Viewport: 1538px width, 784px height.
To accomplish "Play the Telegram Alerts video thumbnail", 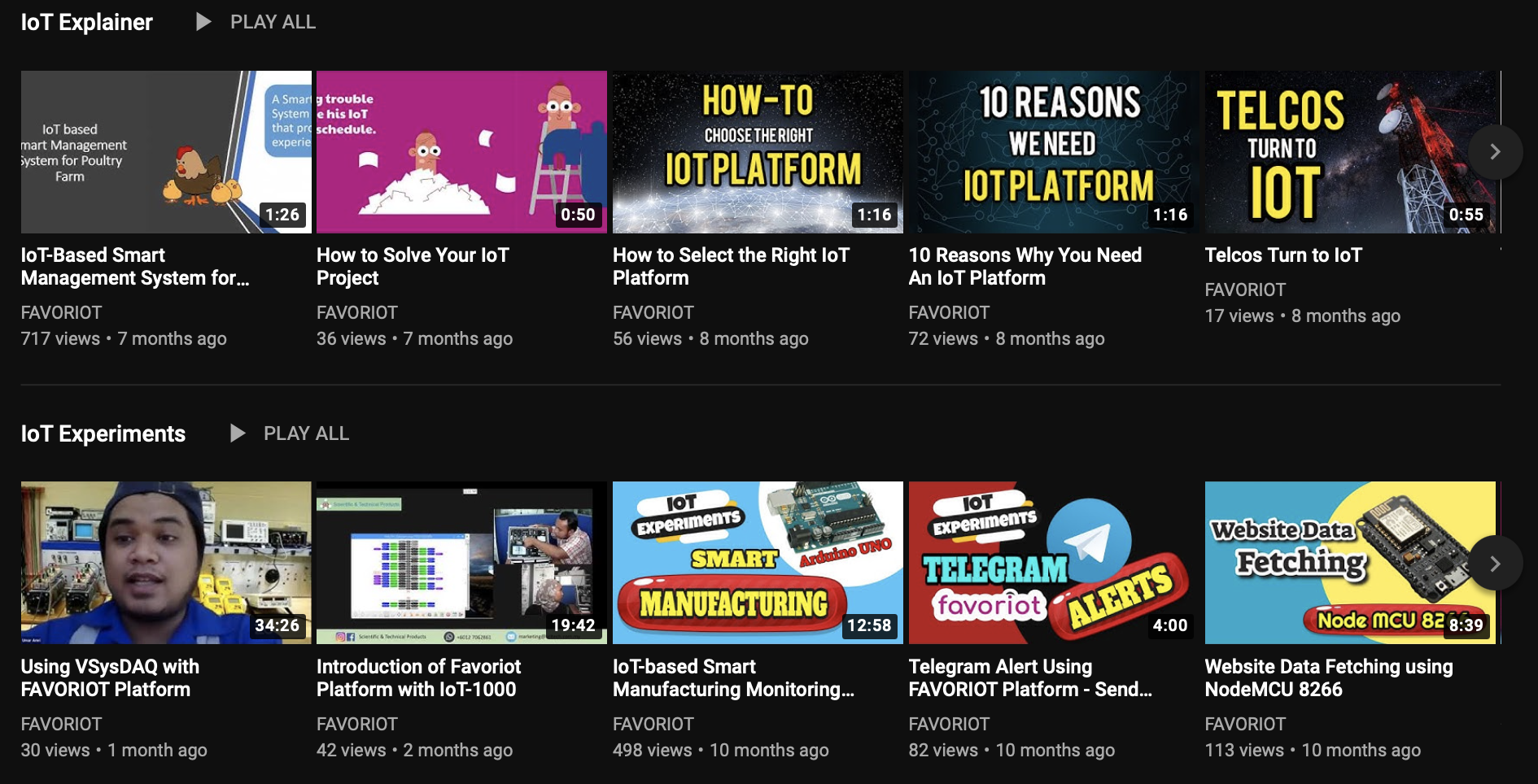I will [x=1053, y=563].
